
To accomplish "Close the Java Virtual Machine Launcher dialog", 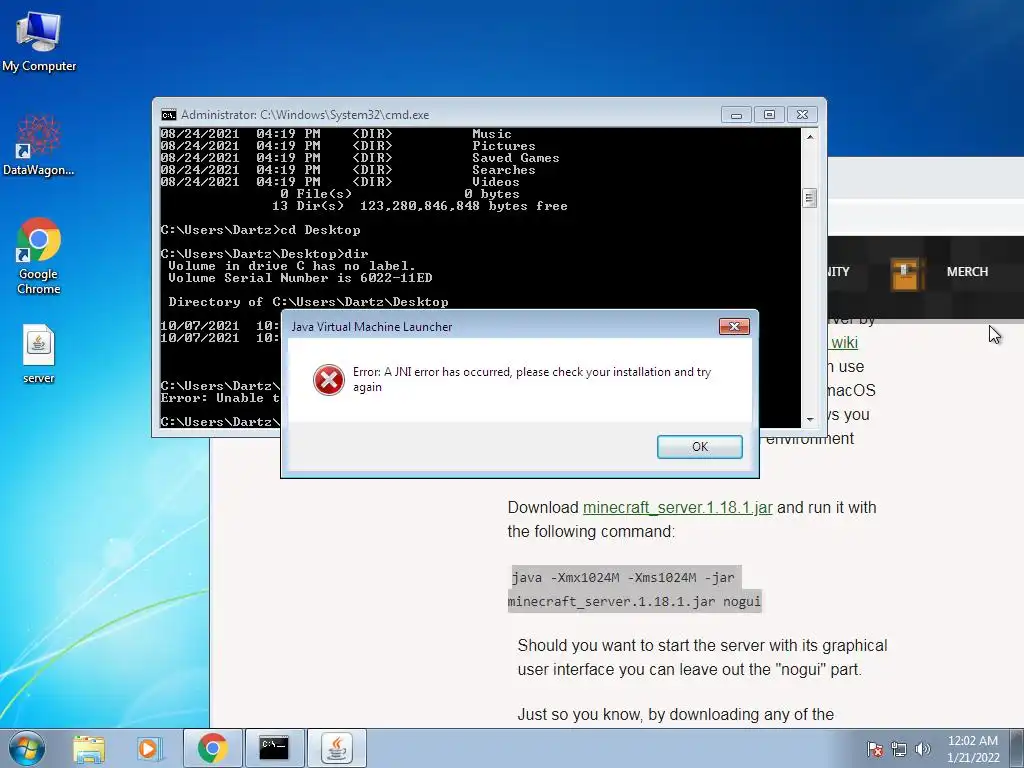I will [x=734, y=327].
